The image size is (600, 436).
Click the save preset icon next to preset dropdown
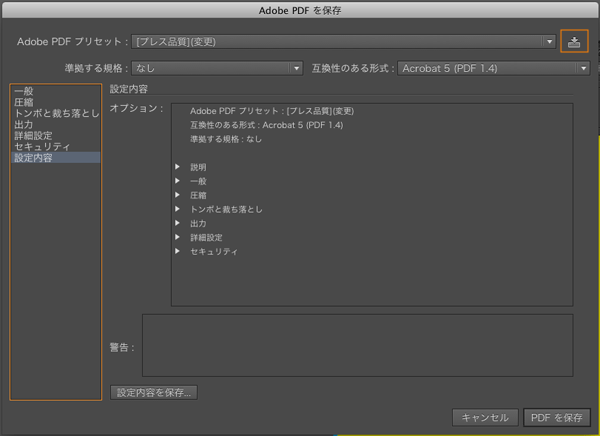[574, 41]
